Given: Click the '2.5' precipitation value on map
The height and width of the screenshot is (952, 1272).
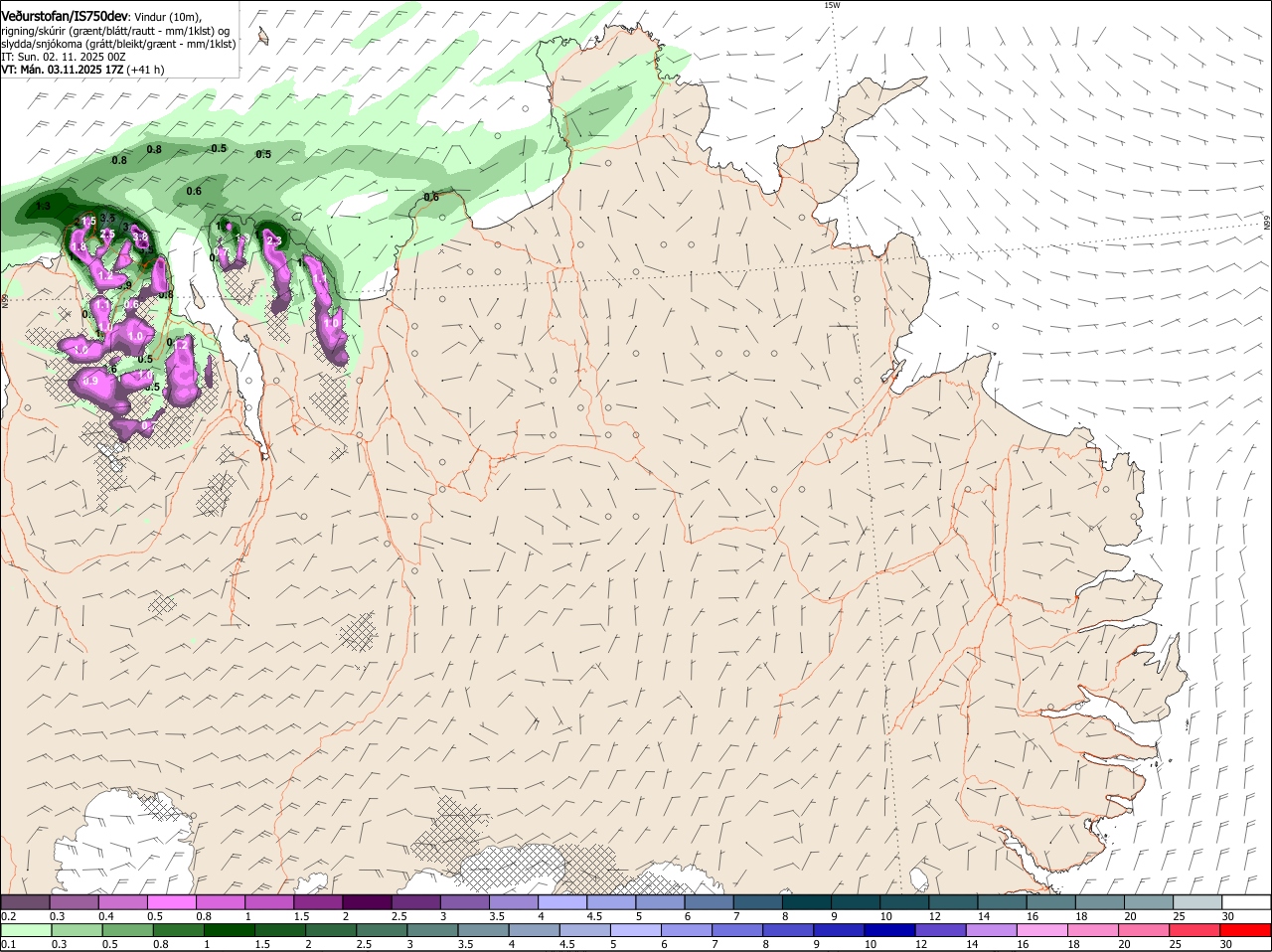Looking at the screenshot, I should [107, 234].
